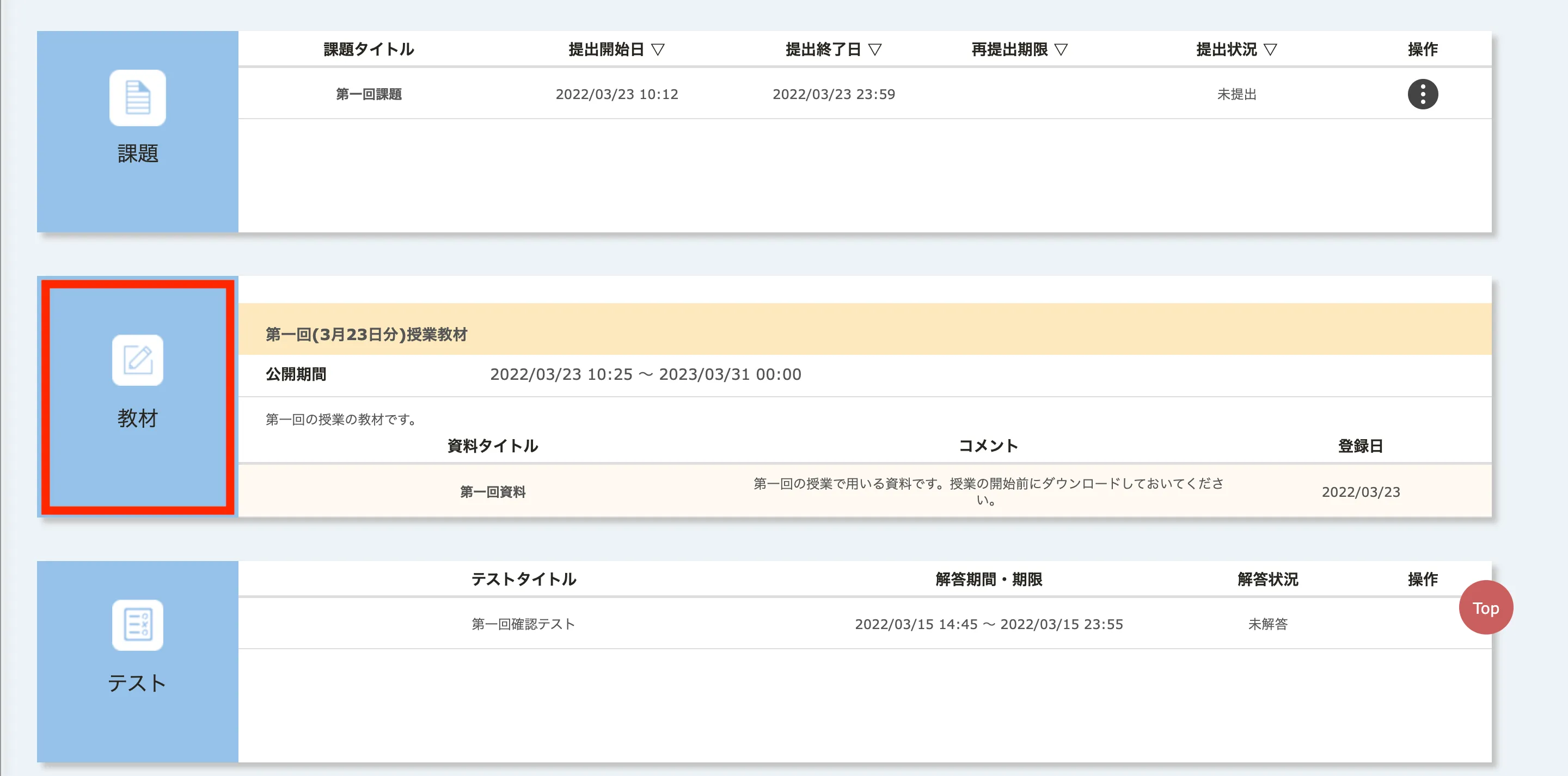Click the 資料タイトル column header
Screen dimensions: 1568x776
(x=492, y=446)
